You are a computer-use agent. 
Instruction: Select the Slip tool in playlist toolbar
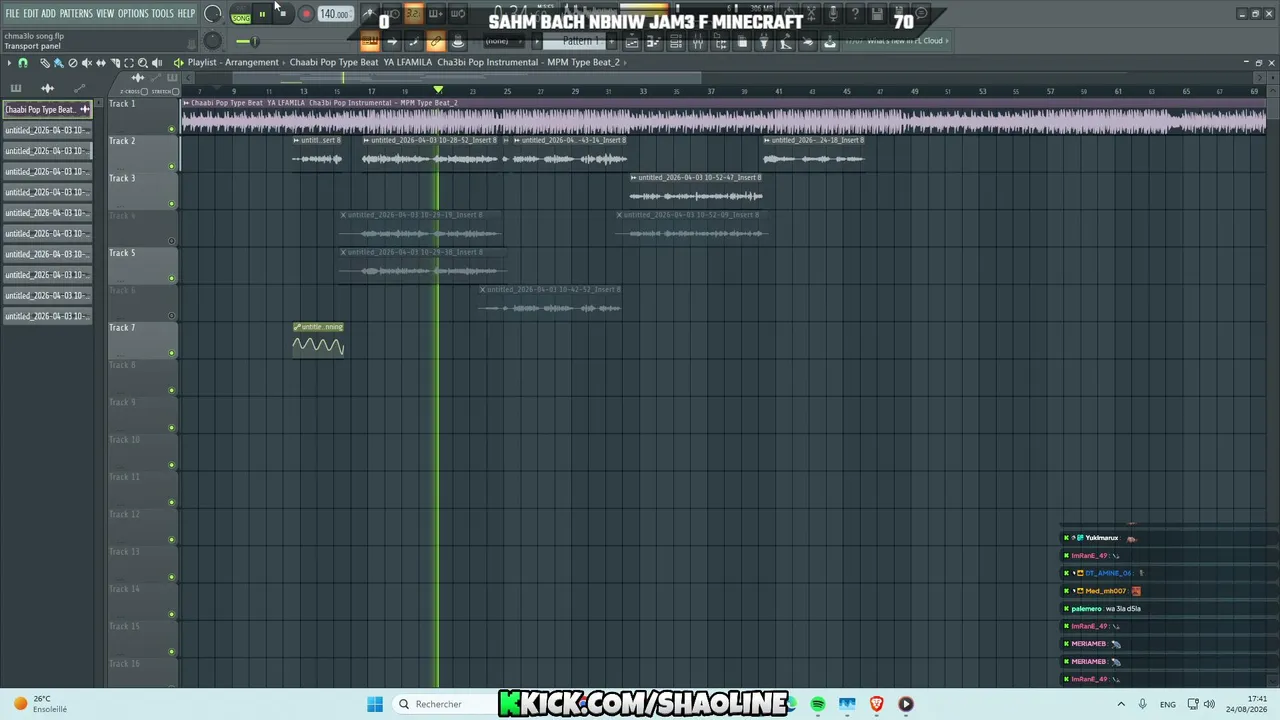pos(101,63)
